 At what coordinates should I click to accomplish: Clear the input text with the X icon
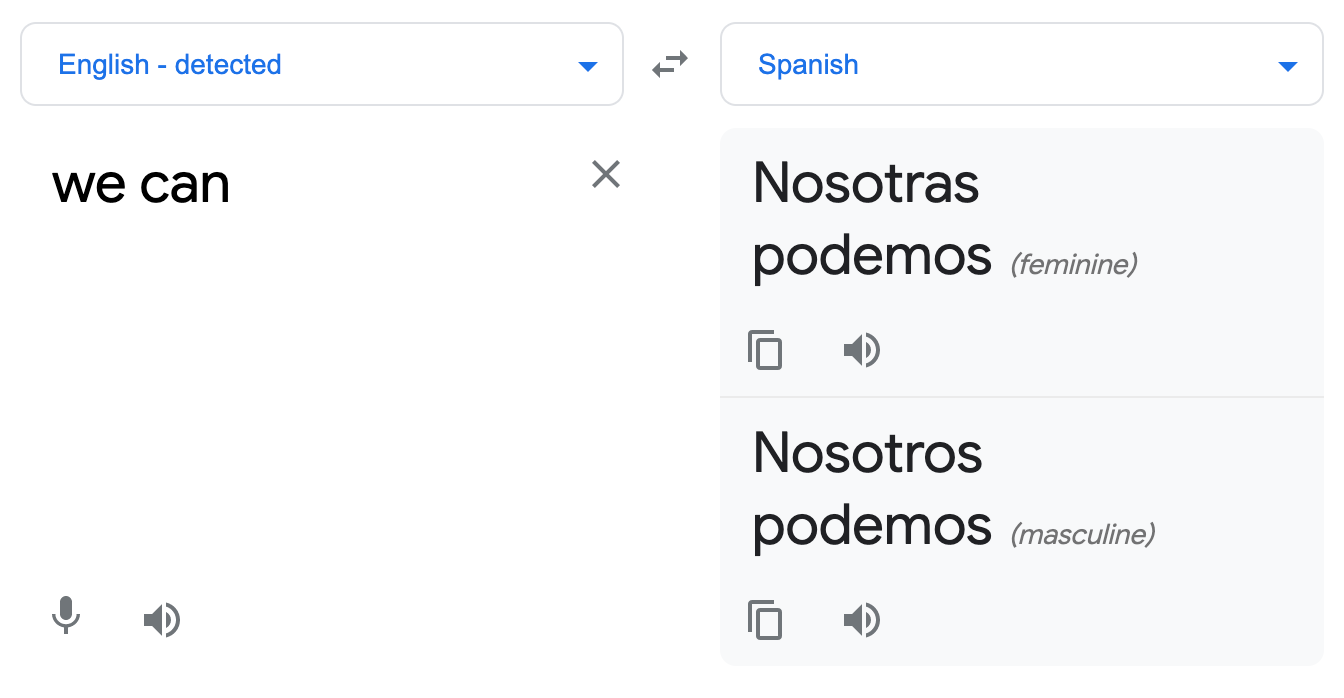click(x=606, y=174)
